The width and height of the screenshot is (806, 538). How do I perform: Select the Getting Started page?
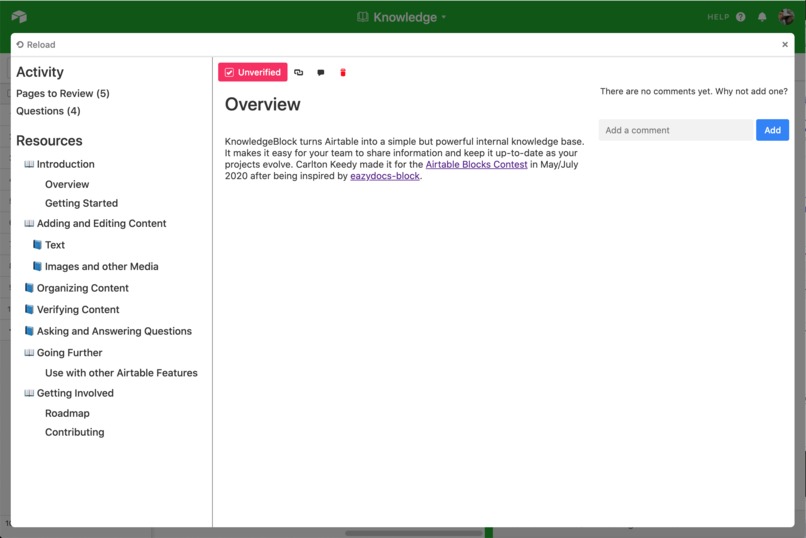coord(81,203)
